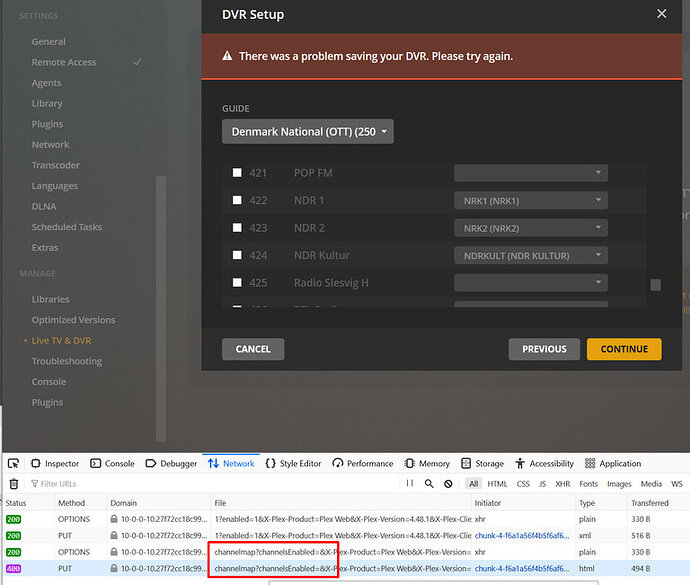Open network search magnifier icon
The image size is (690, 585).
pos(429,484)
